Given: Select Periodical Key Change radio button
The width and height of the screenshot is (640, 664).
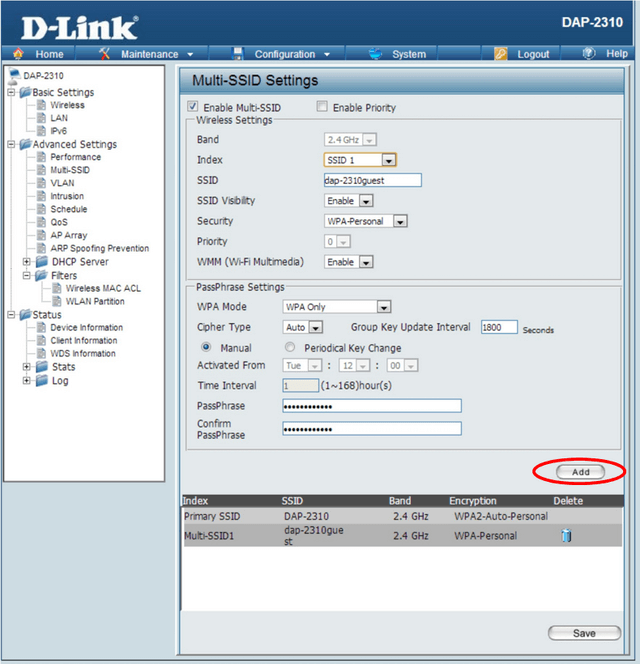Looking at the screenshot, I should click(x=290, y=347).
